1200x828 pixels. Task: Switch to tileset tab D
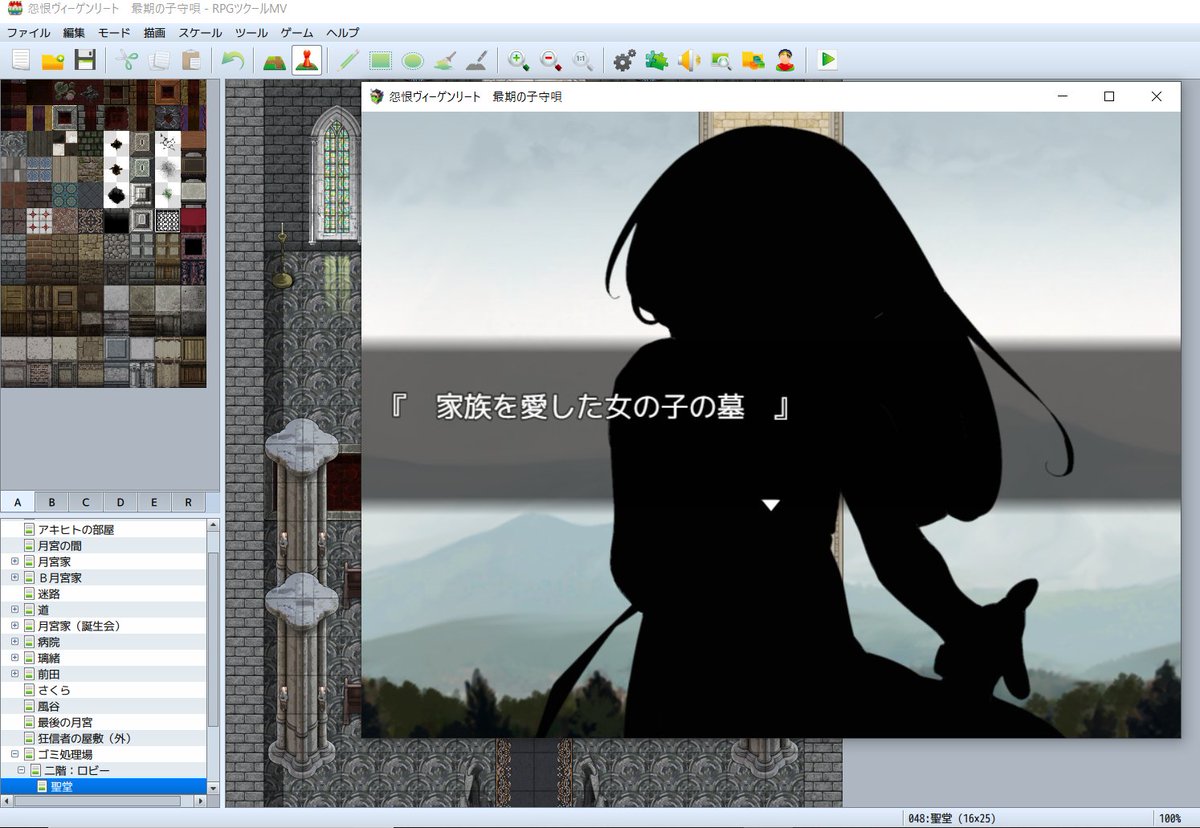120,502
